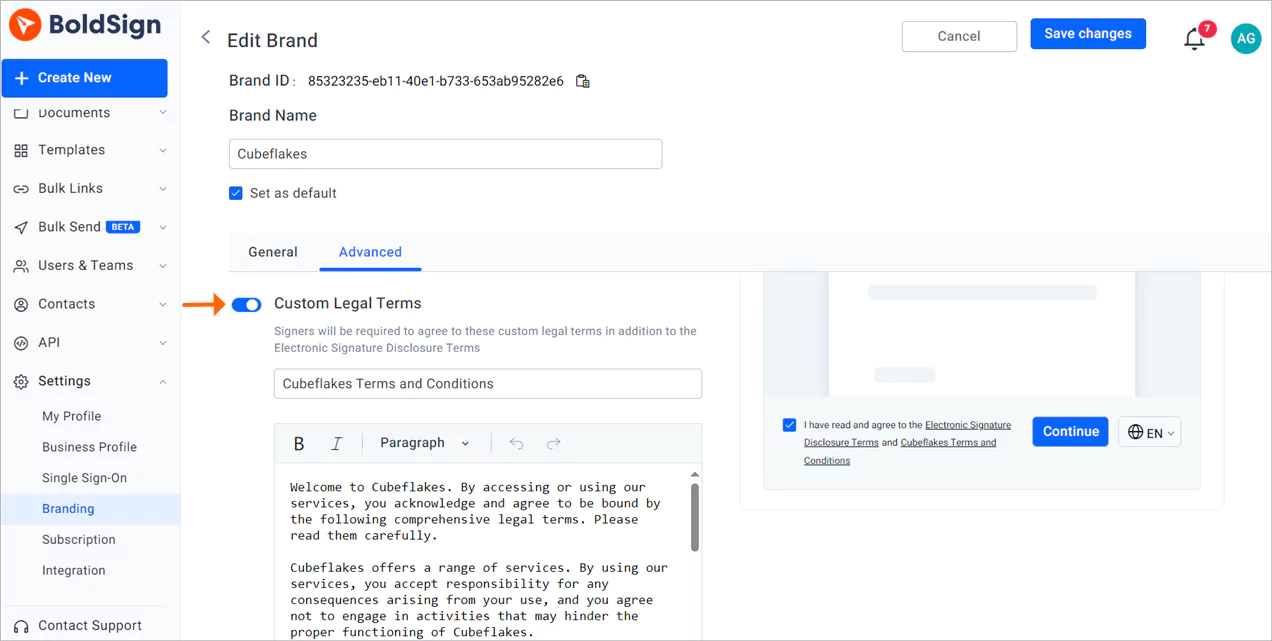
Task: Expand the Documents menu chevron
Action: tap(163, 113)
